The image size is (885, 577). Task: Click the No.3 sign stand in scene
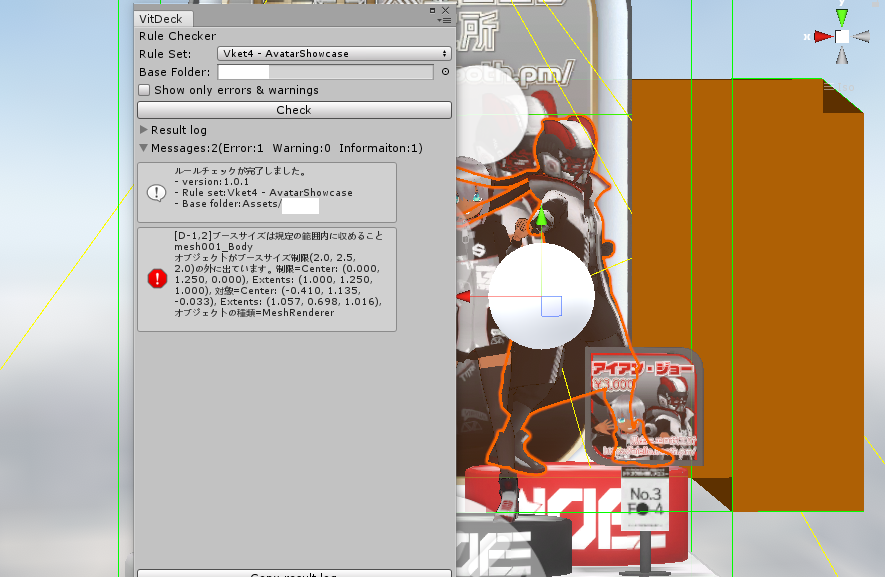(645, 500)
